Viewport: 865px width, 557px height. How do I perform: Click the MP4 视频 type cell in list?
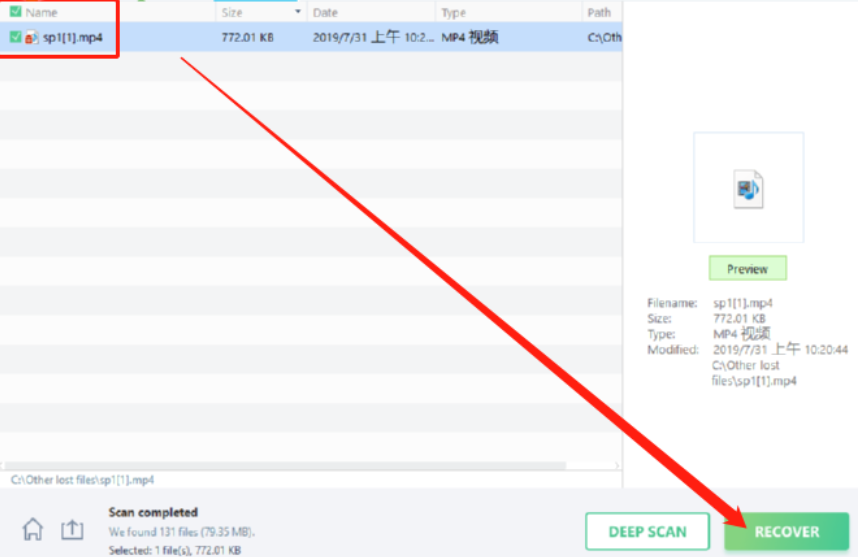(x=469, y=38)
